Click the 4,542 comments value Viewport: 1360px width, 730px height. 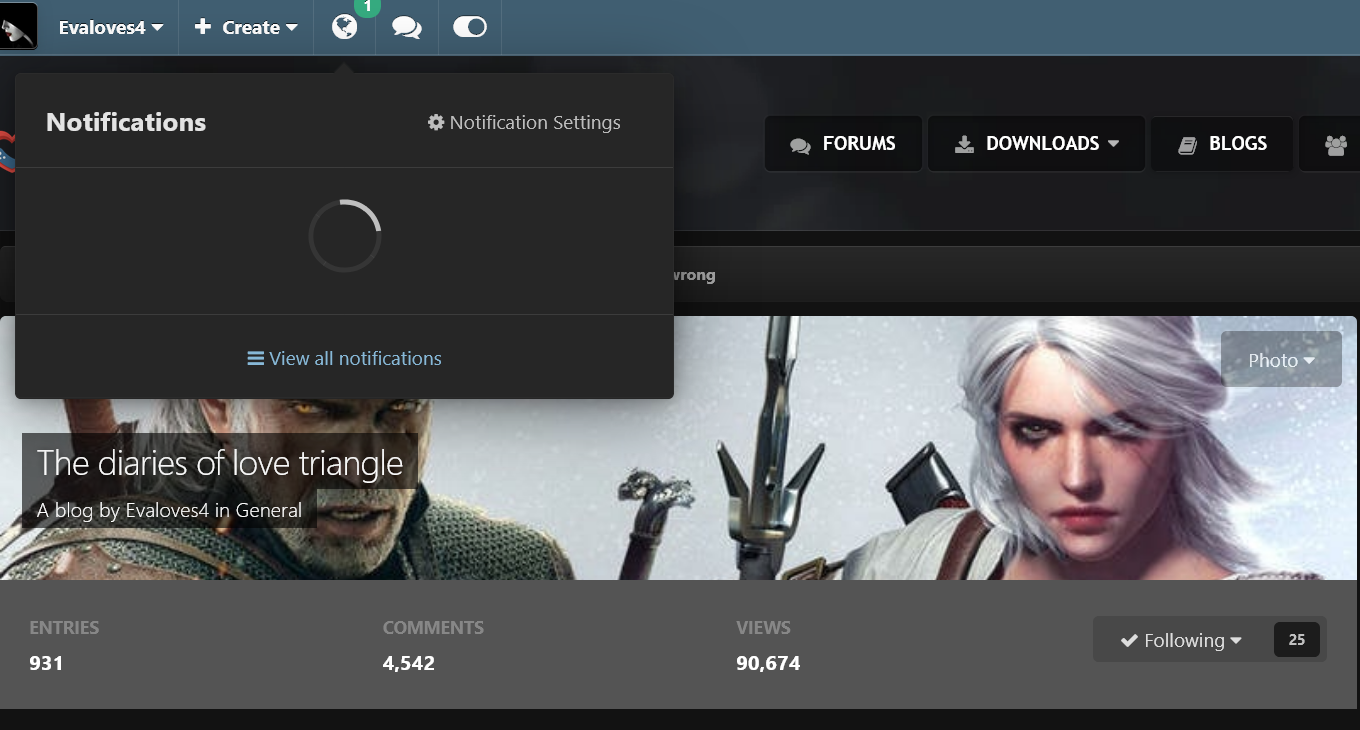409,663
